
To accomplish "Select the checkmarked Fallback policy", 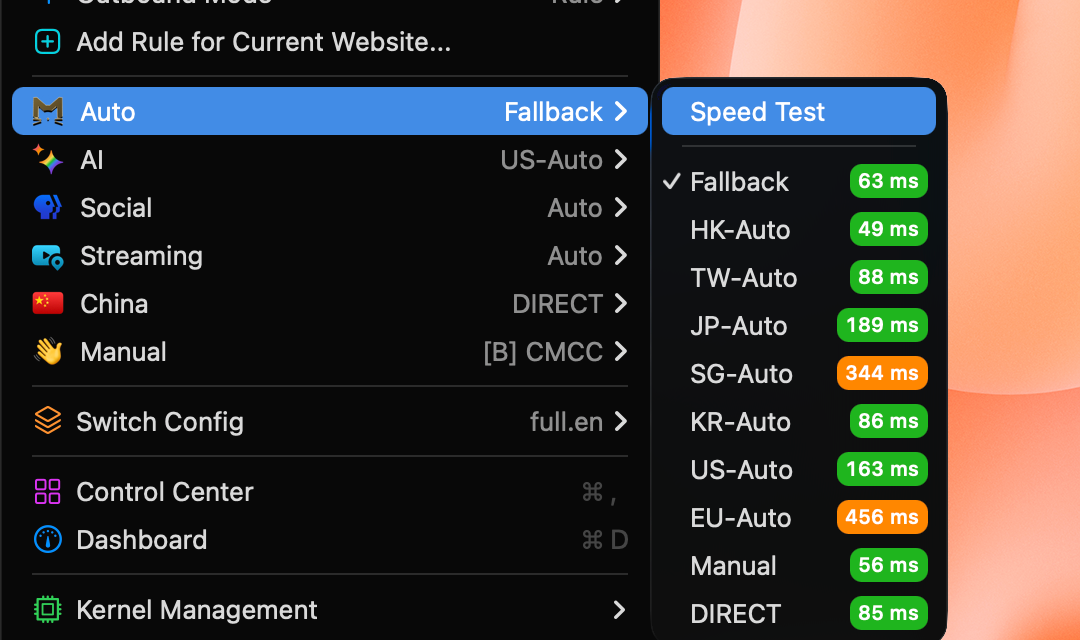I will [738, 181].
